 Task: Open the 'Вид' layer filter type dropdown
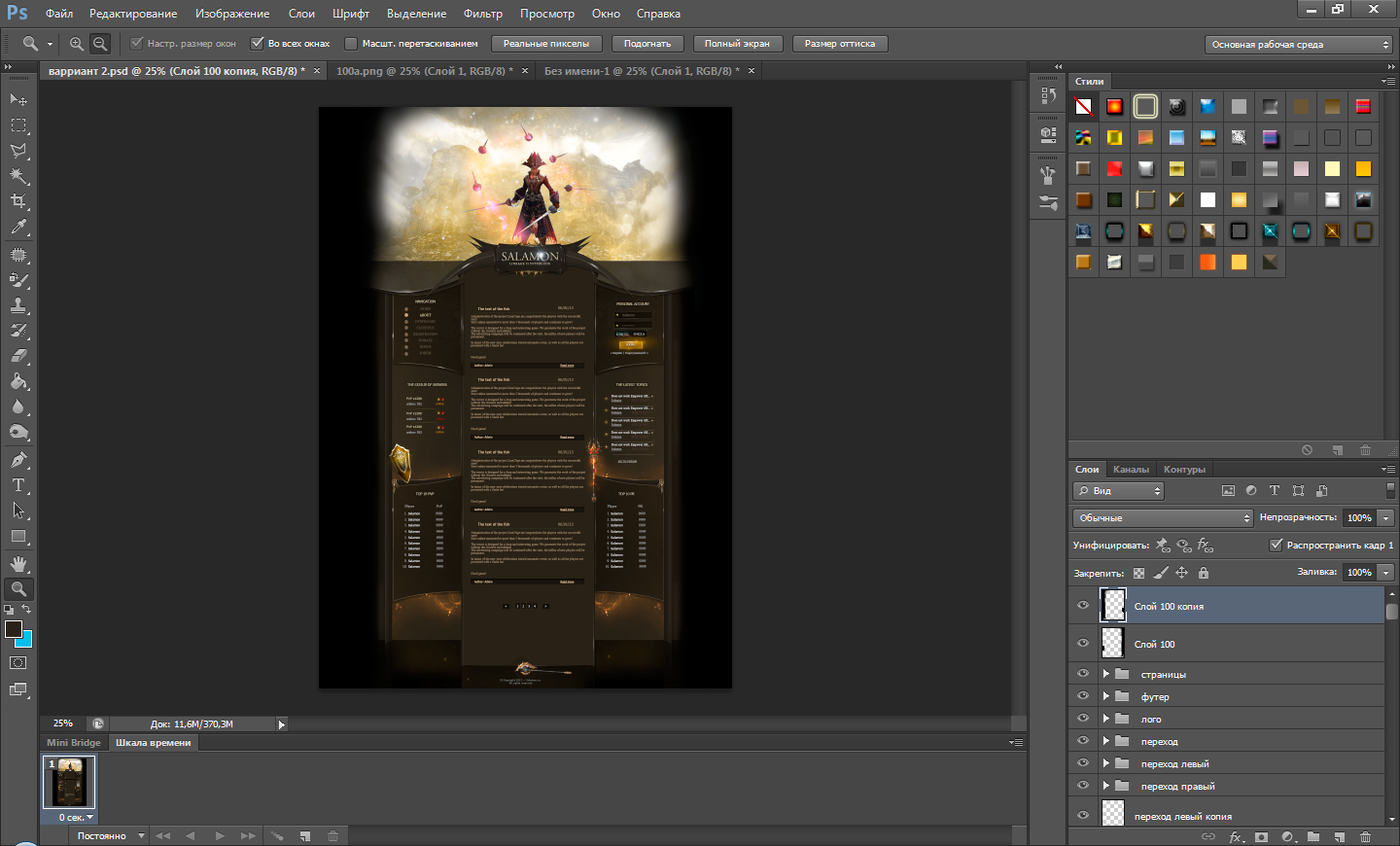coord(1118,490)
